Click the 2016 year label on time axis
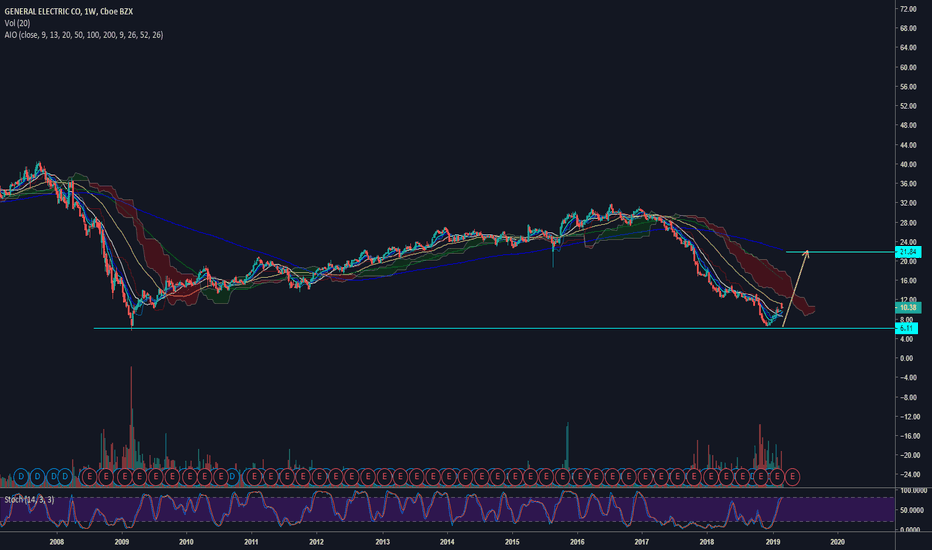Image resolution: width=932 pixels, height=550 pixels. (x=577, y=542)
